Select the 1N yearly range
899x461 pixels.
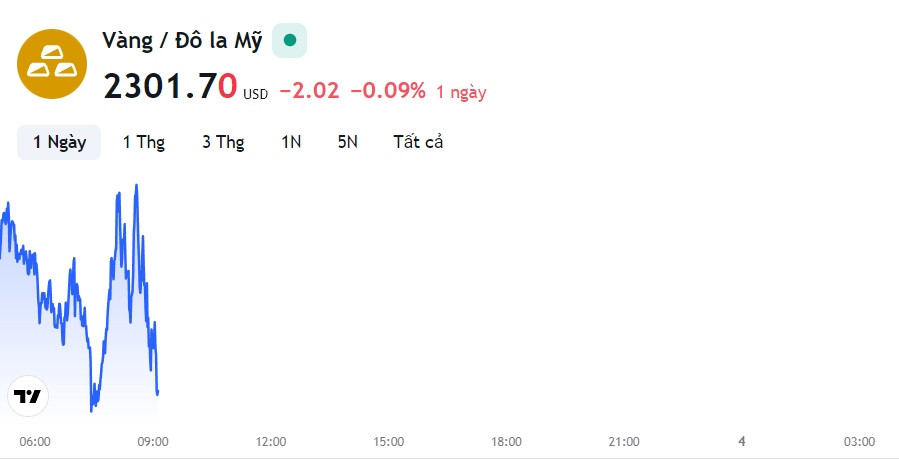[x=291, y=142]
